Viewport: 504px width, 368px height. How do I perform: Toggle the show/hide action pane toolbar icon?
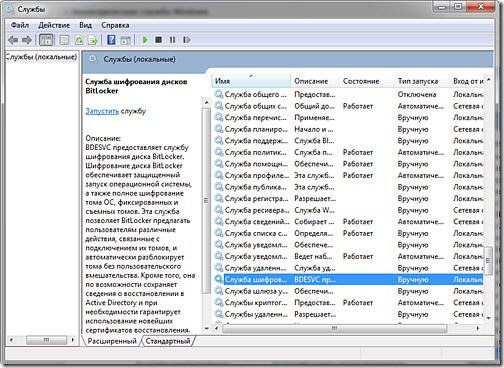(x=125, y=40)
